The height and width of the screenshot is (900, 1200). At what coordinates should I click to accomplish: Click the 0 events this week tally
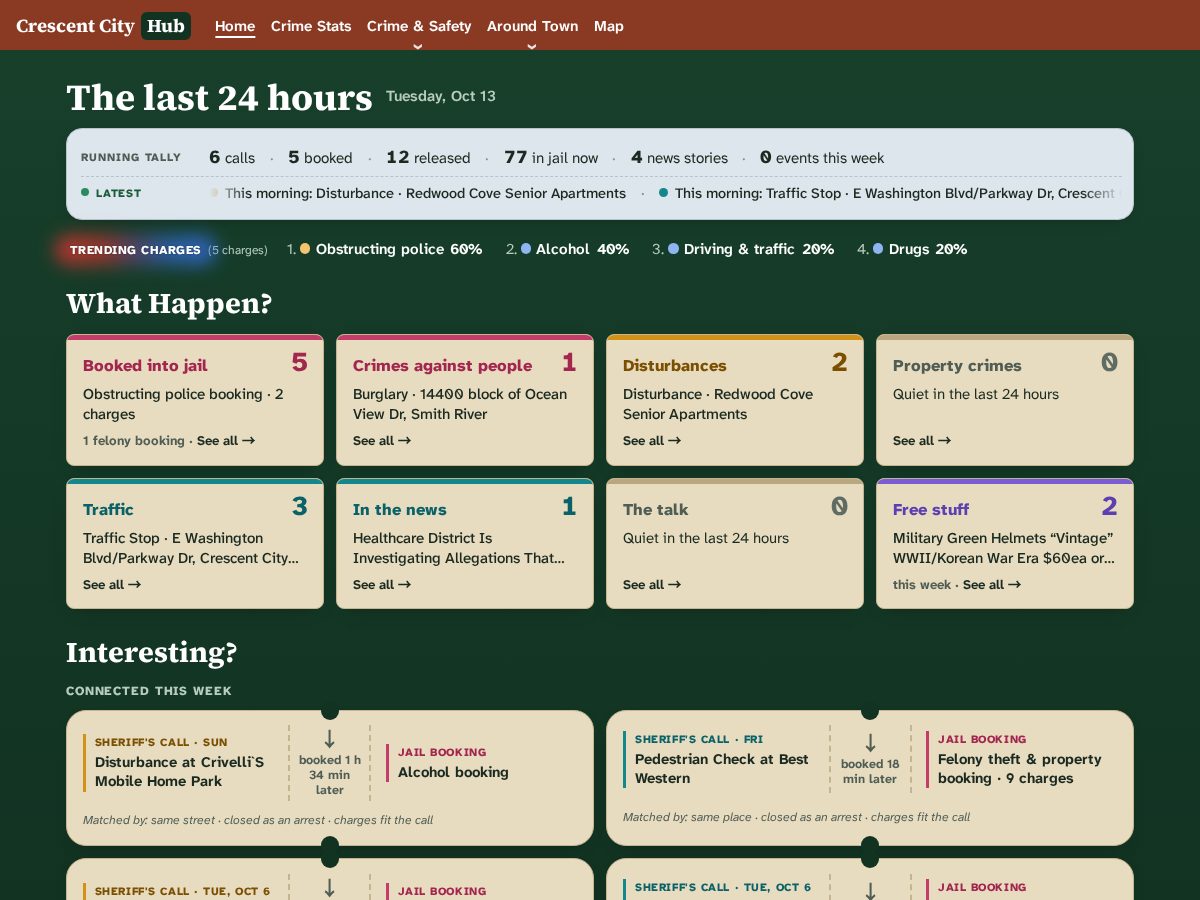click(x=822, y=157)
